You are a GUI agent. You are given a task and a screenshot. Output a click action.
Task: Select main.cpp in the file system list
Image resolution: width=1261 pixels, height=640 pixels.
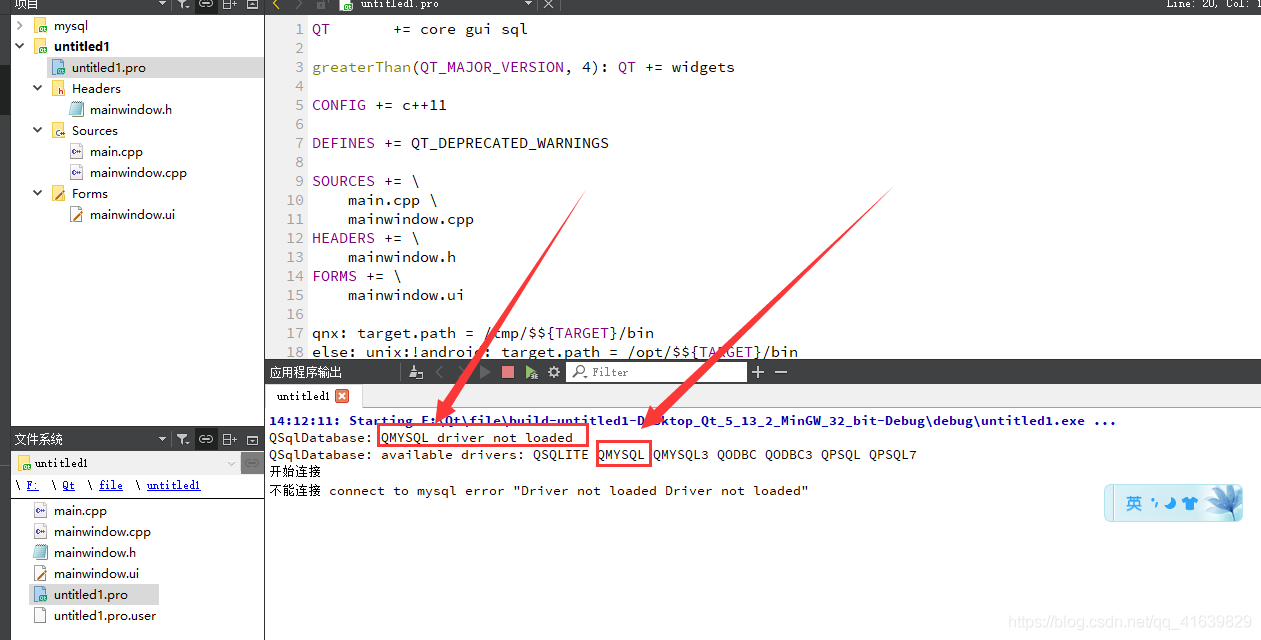(x=80, y=511)
